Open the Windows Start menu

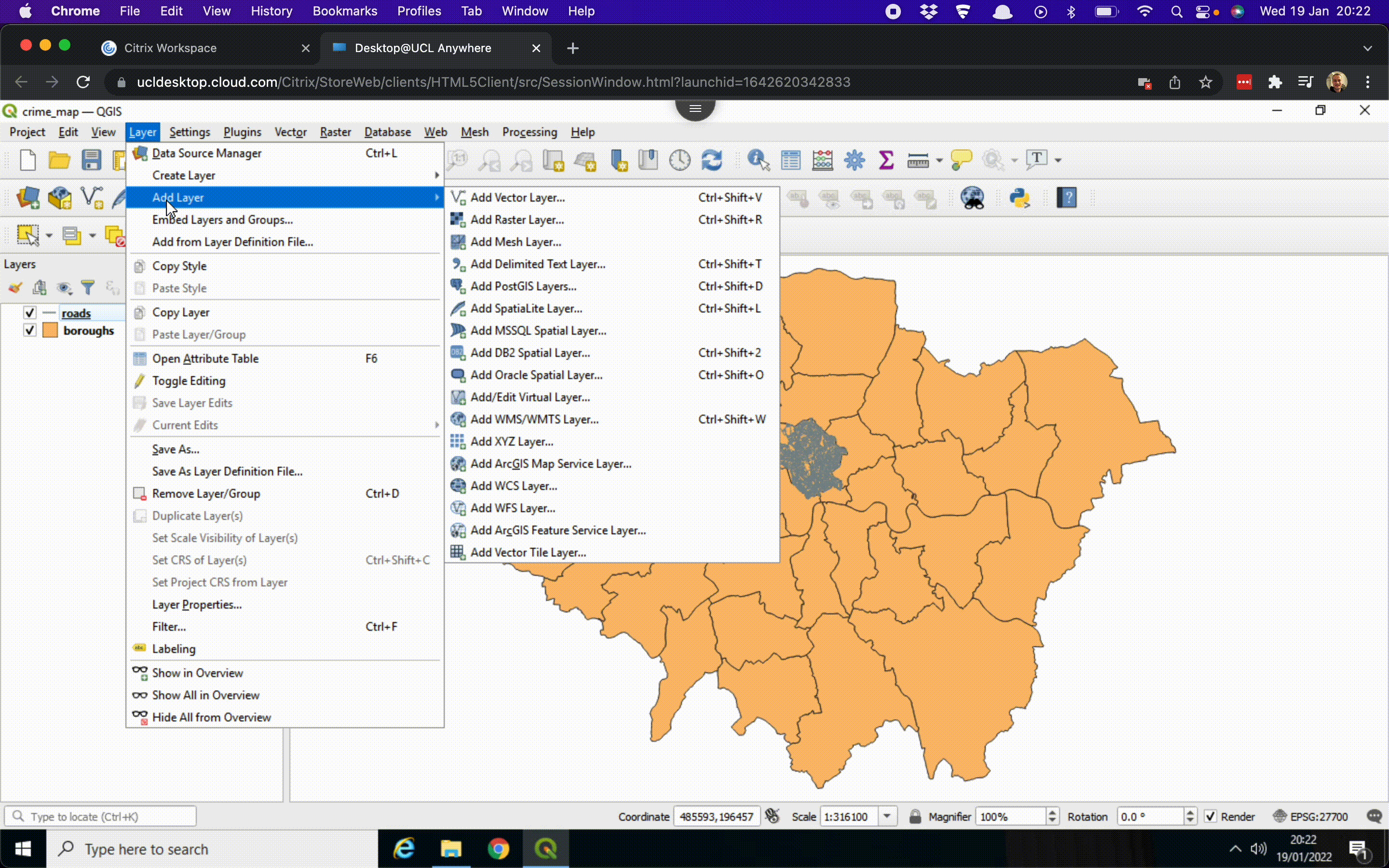(x=23, y=849)
